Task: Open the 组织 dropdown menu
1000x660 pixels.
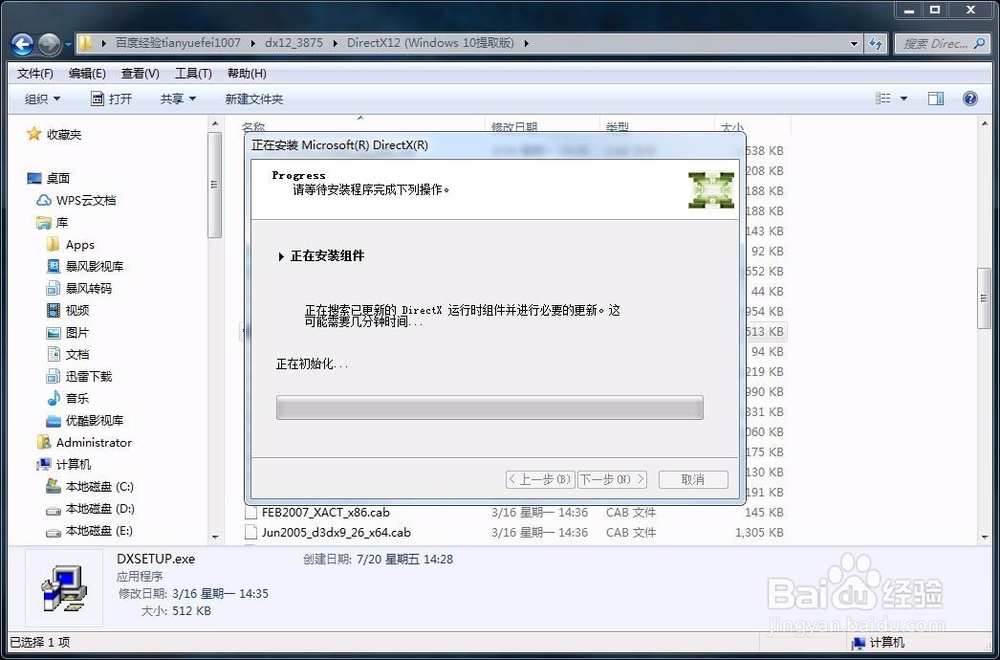Action: pyautogui.click(x=42, y=97)
